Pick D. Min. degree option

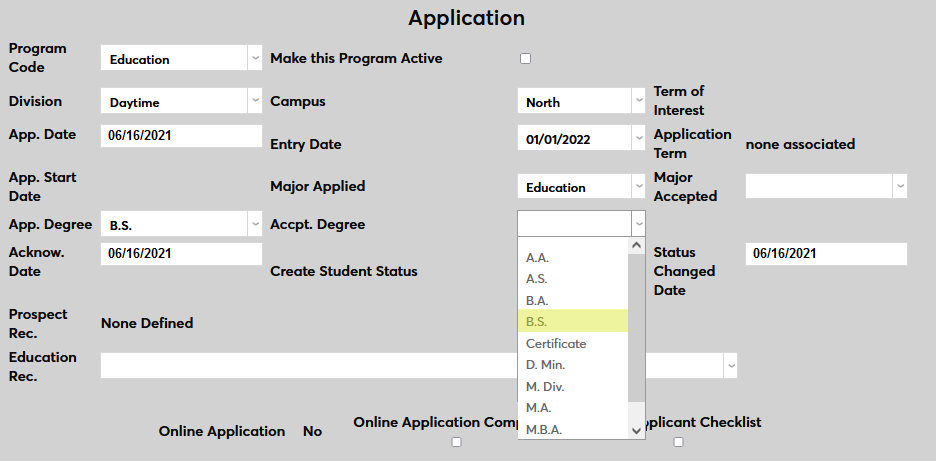tap(573, 364)
